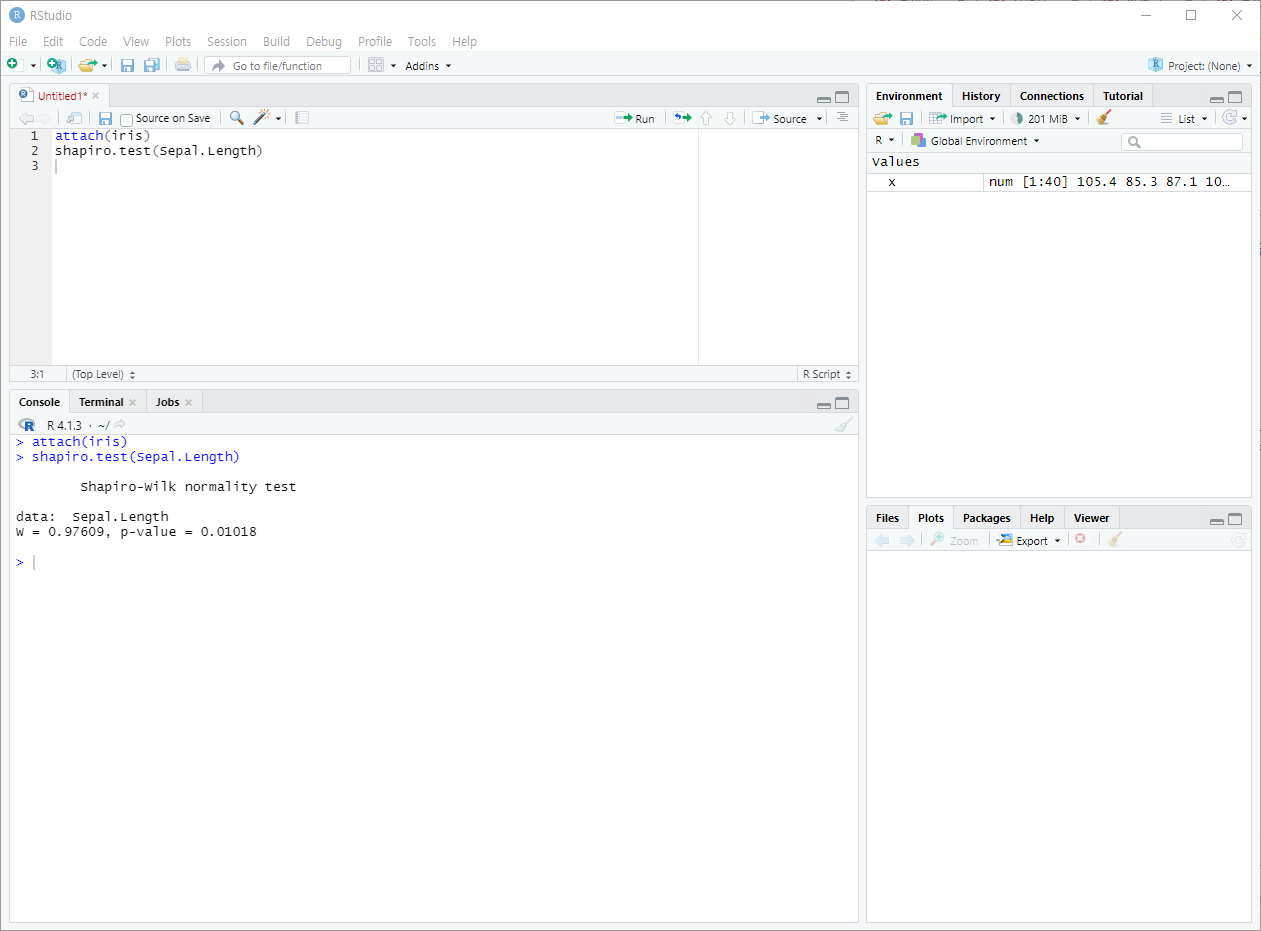The width and height of the screenshot is (1261, 931).
Task: Open the 201 MiB memory dropdown
Action: click(x=1044, y=118)
